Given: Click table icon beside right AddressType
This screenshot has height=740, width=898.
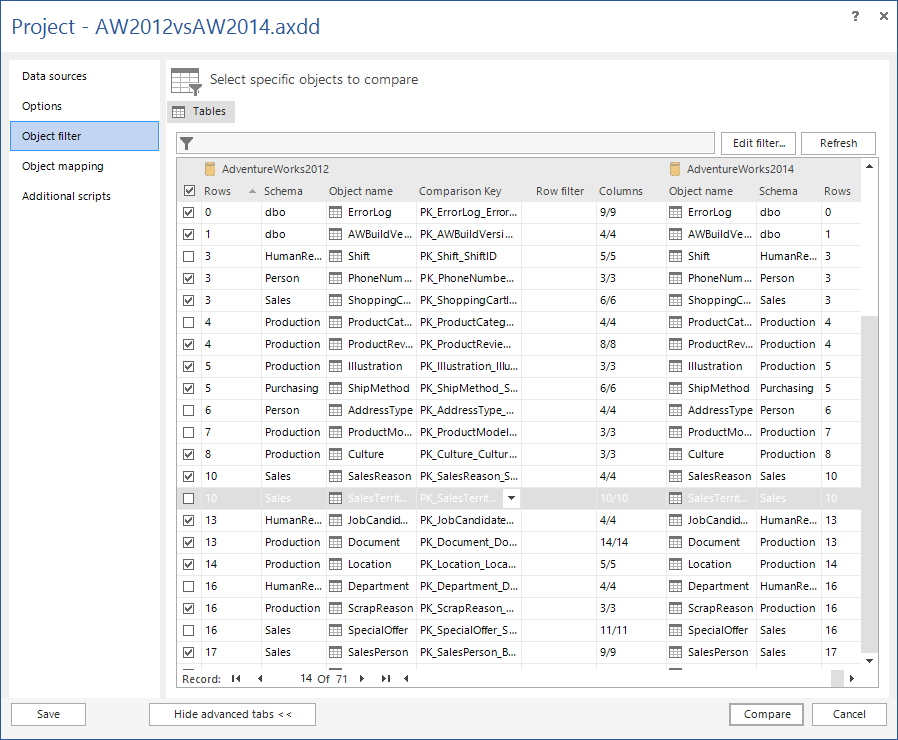Looking at the screenshot, I should [676, 411].
